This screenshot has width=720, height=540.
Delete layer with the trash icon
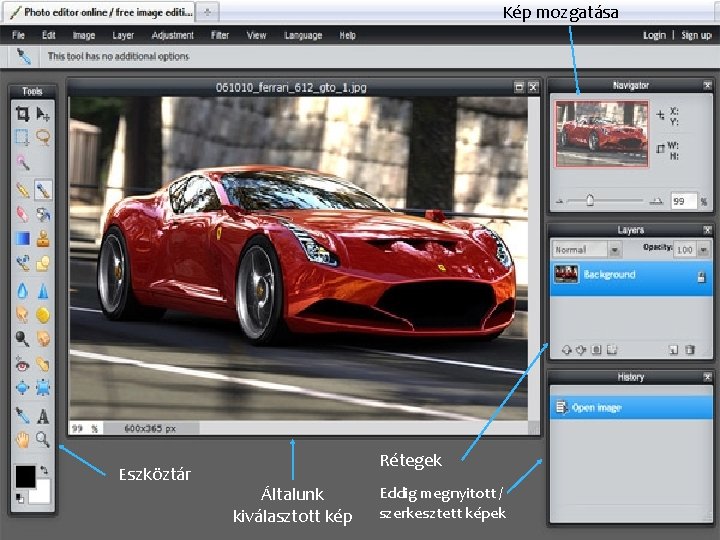click(690, 350)
